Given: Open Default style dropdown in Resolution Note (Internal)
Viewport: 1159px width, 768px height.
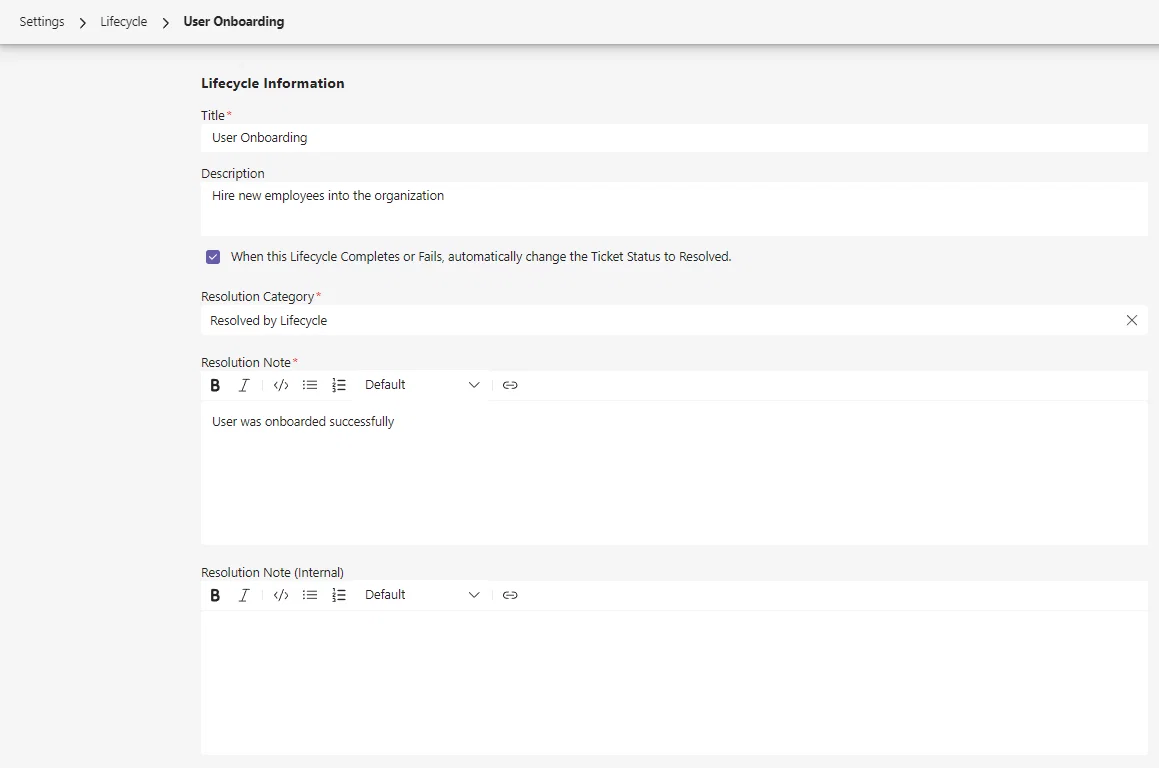Looking at the screenshot, I should (422, 595).
